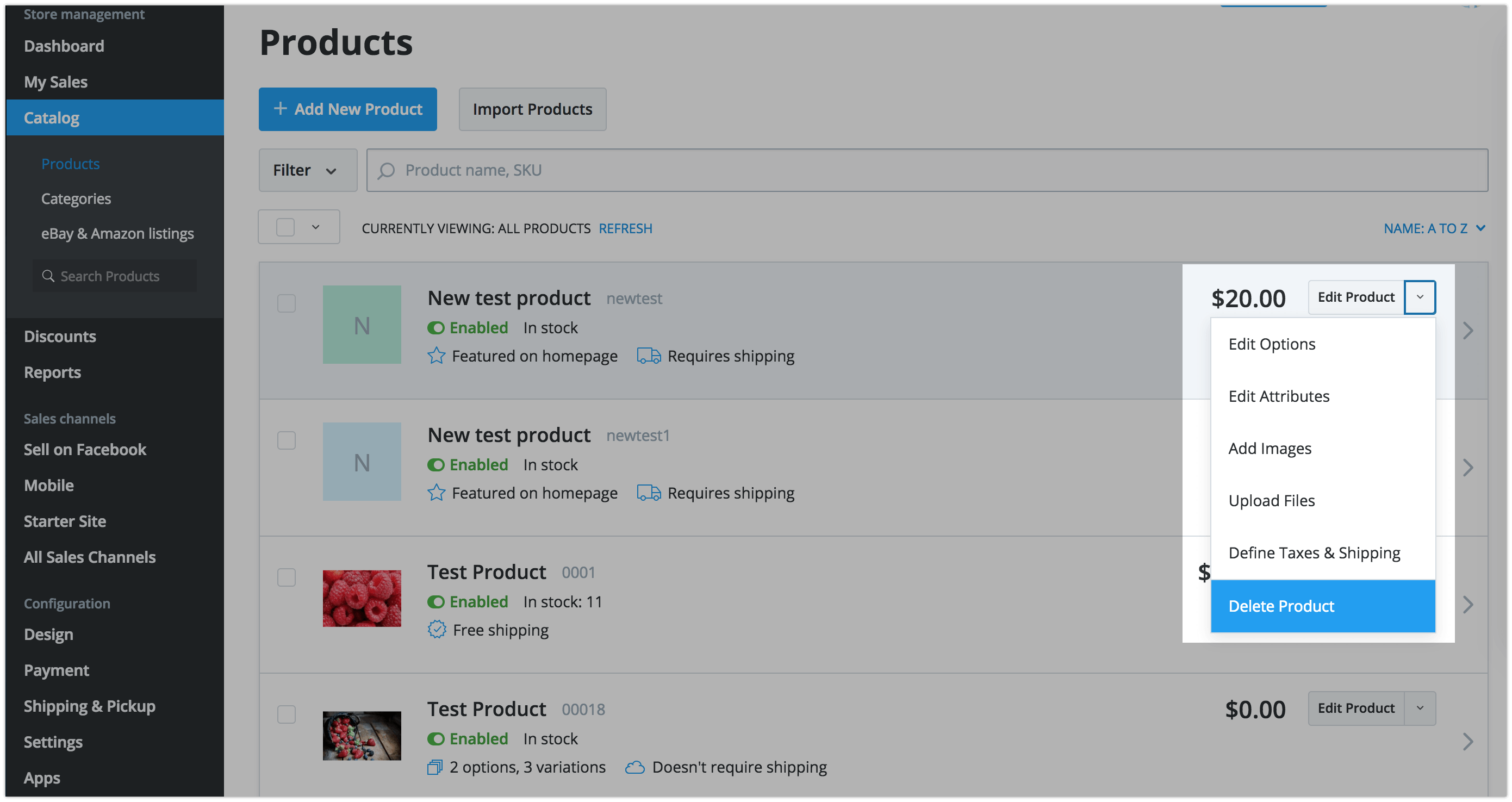Click free shipping badge icon on product 0001
This screenshot has height=802, width=1512.
tap(437, 630)
